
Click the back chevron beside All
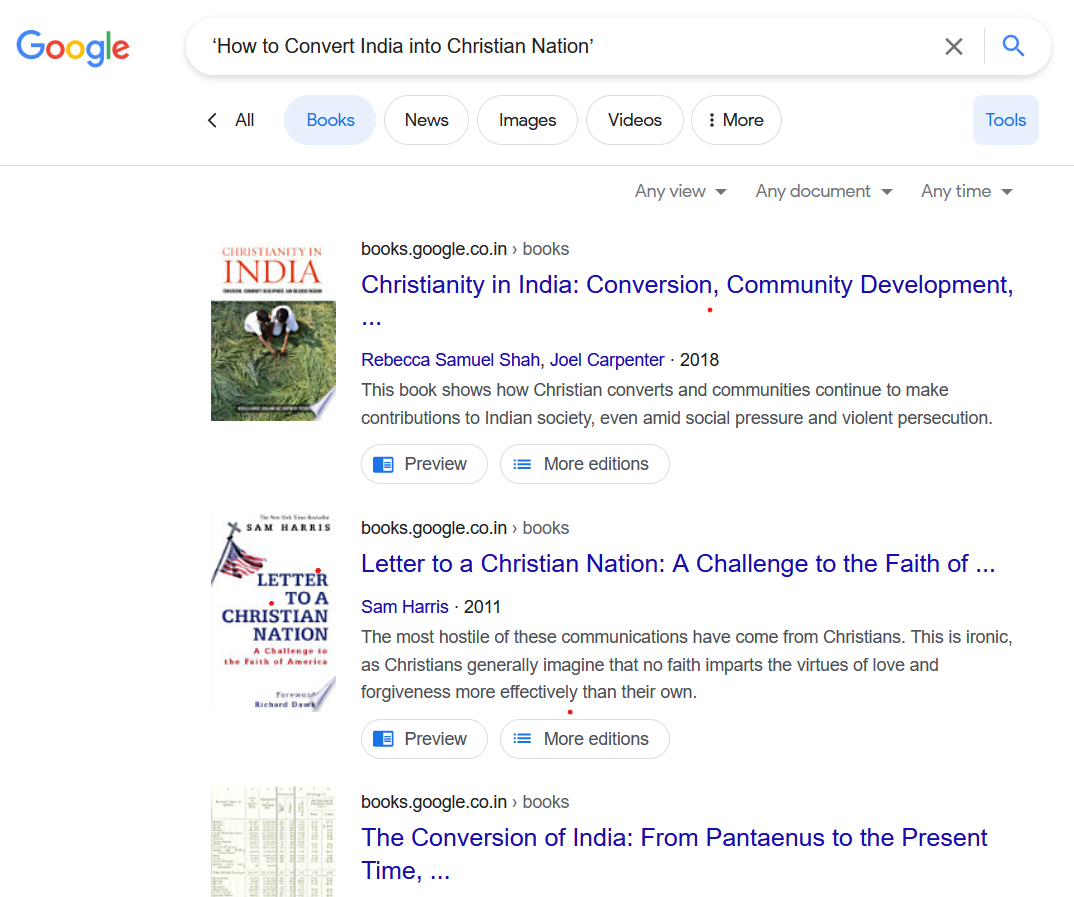click(212, 121)
